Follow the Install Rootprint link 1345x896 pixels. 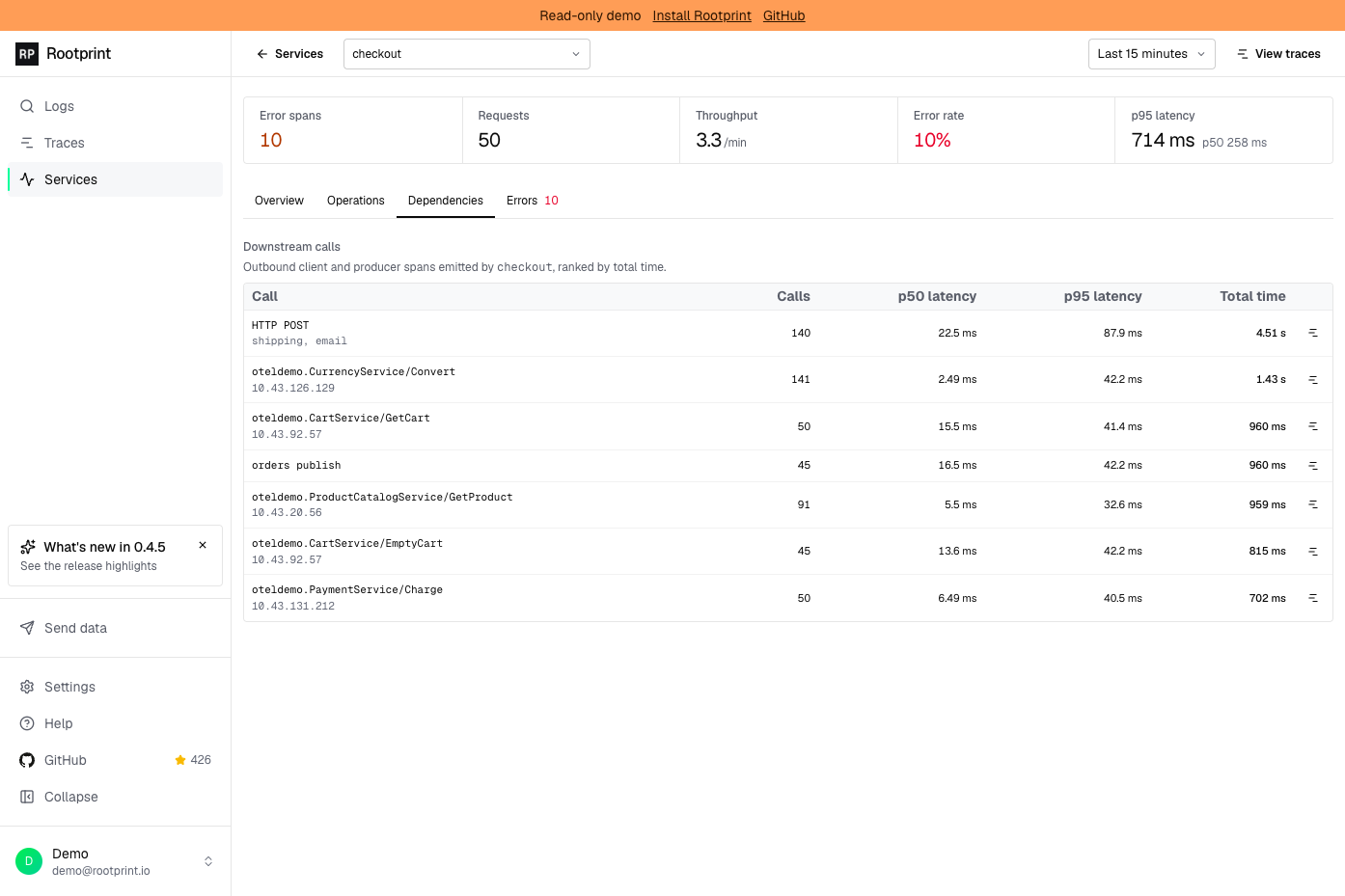point(701,15)
